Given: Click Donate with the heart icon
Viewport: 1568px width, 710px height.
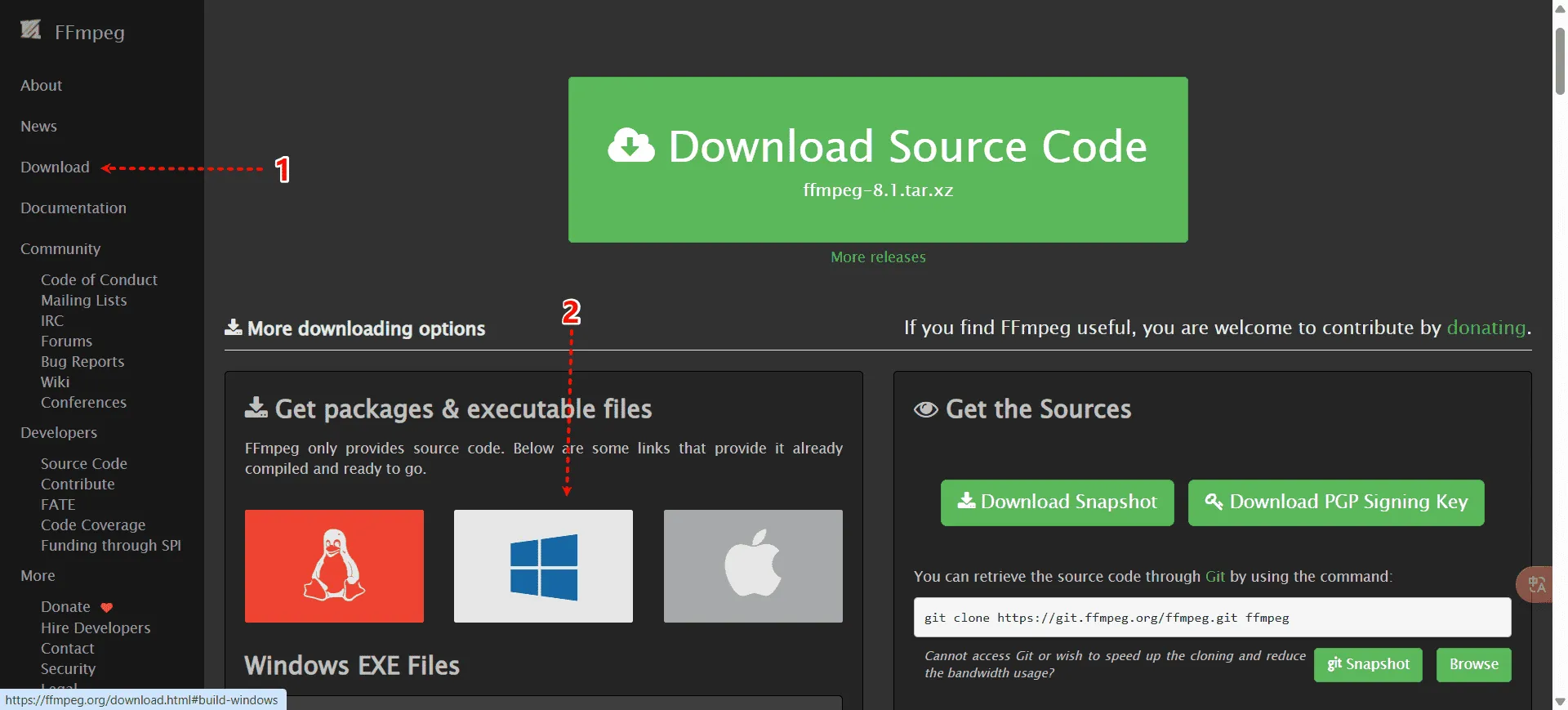Looking at the screenshot, I should [66, 607].
